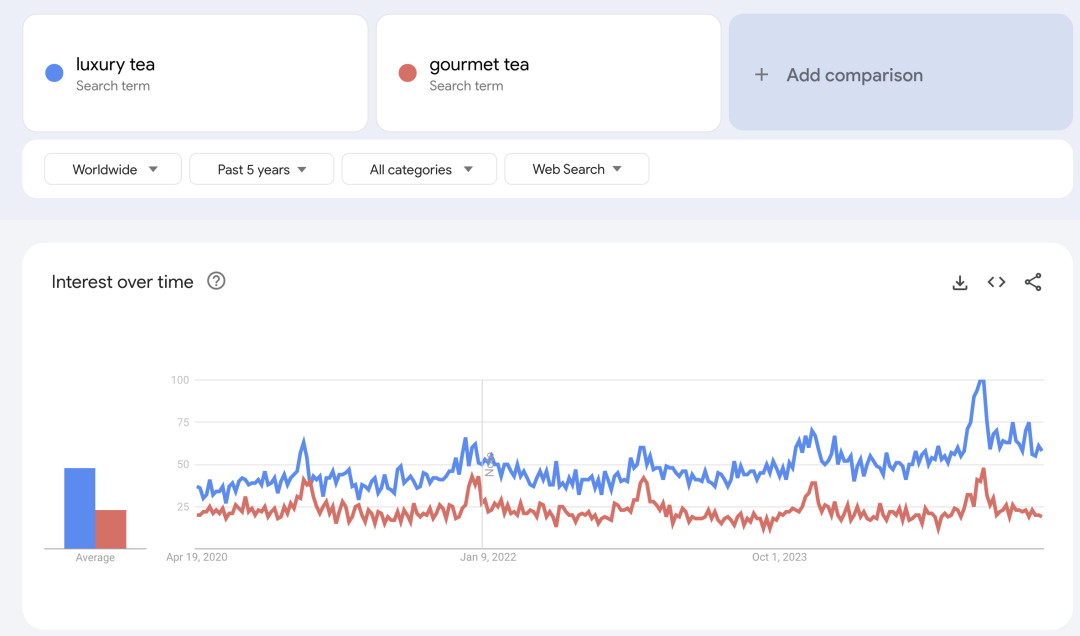Image resolution: width=1080 pixels, height=636 pixels.
Task: Edit the luxury tea search term
Action: (x=115, y=65)
